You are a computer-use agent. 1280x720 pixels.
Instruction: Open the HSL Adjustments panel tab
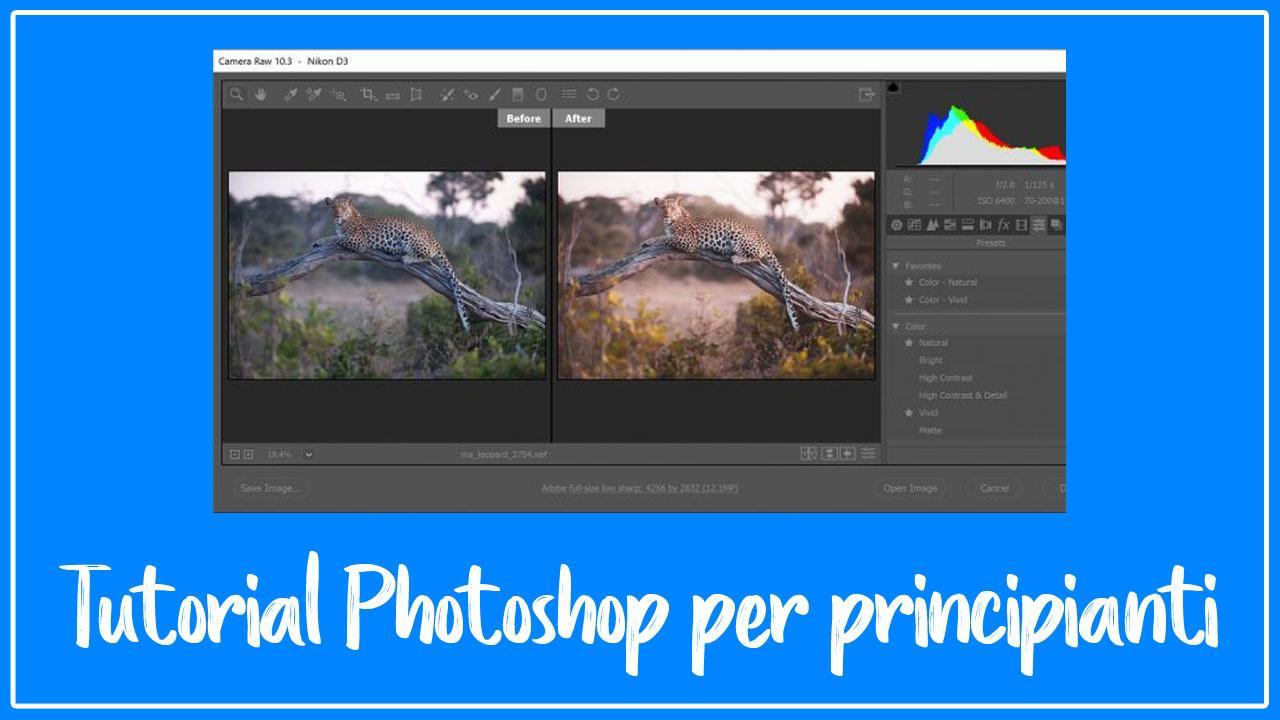pyautogui.click(x=950, y=225)
